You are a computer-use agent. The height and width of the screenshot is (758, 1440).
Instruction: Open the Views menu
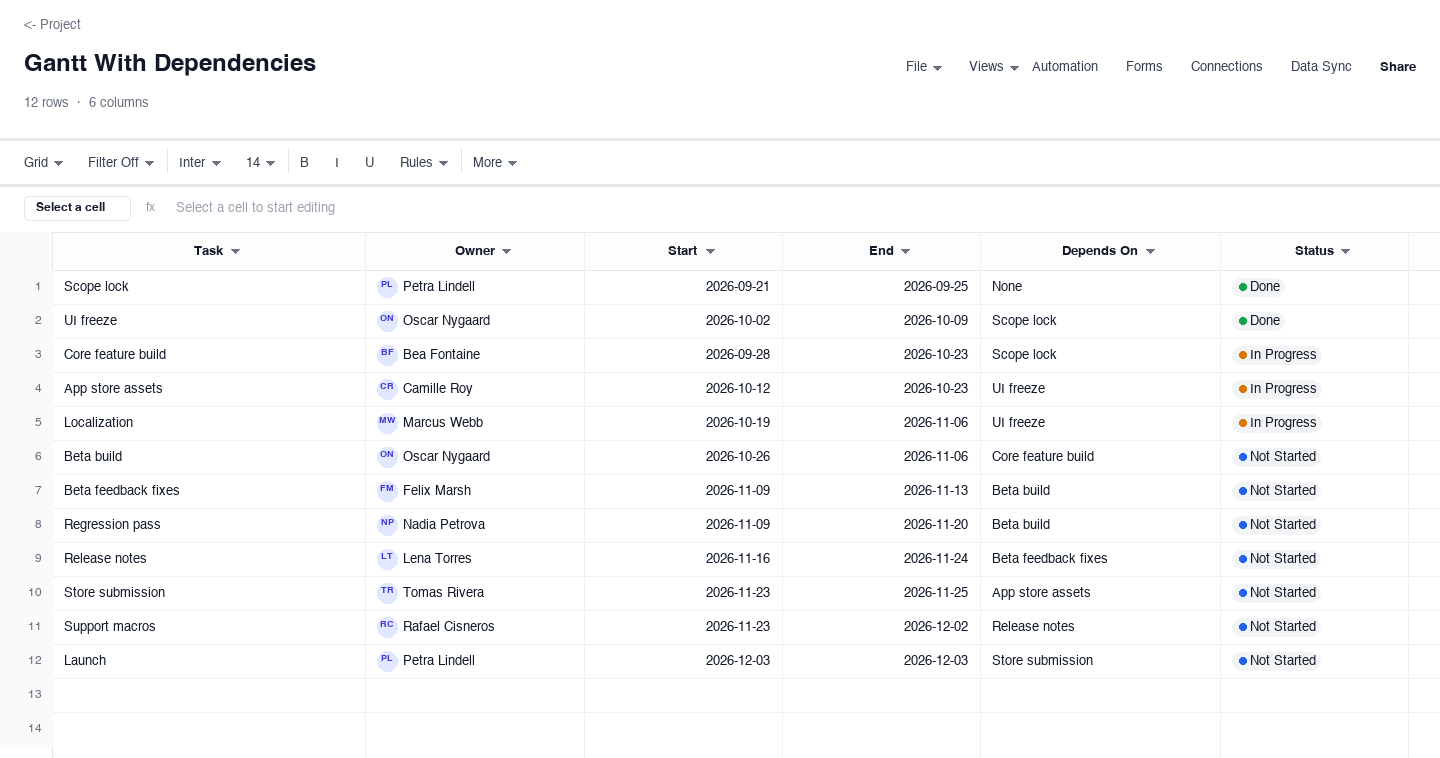[x=994, y=67]
